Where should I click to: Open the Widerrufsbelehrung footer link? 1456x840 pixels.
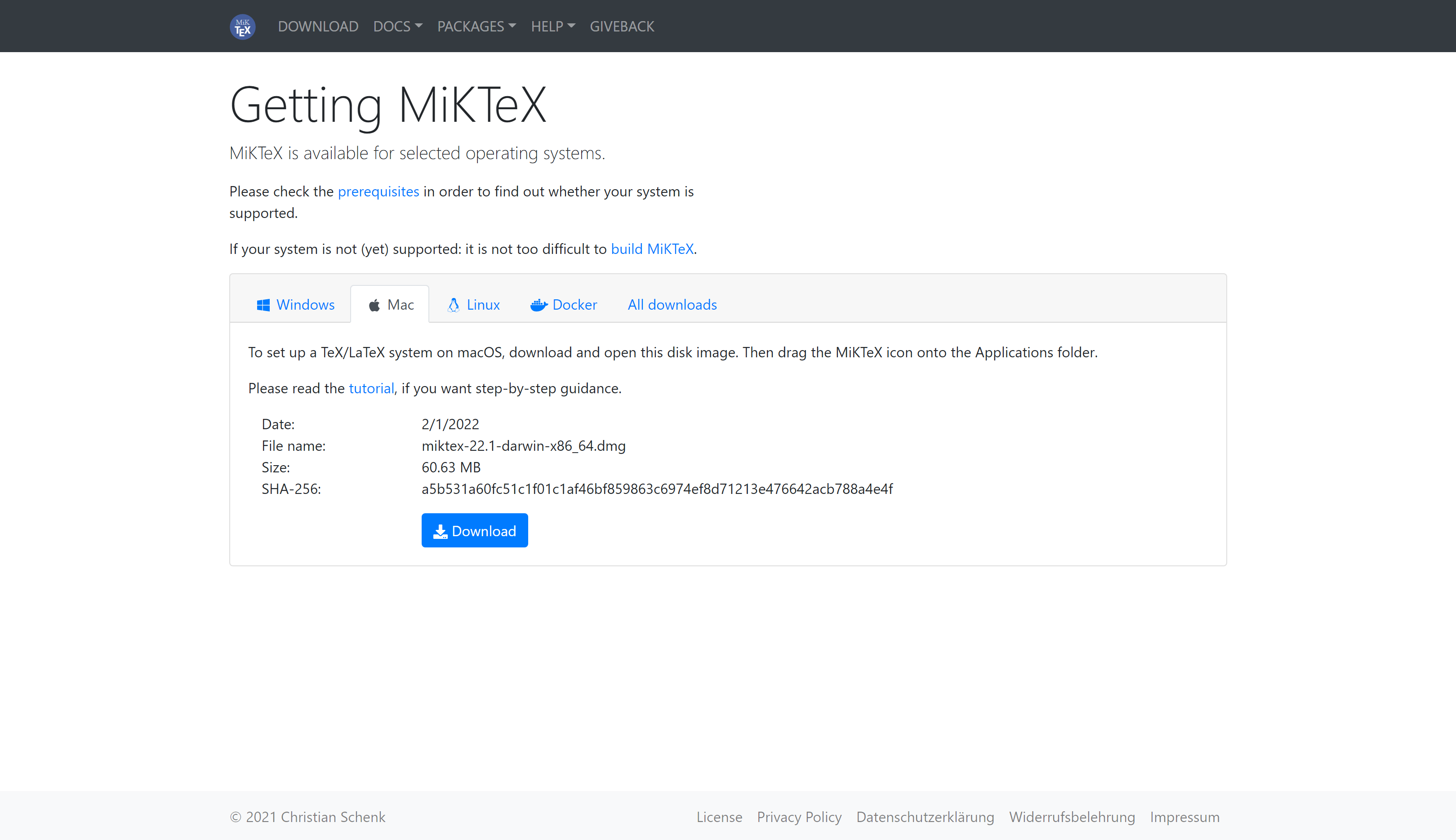[1072, 817]
